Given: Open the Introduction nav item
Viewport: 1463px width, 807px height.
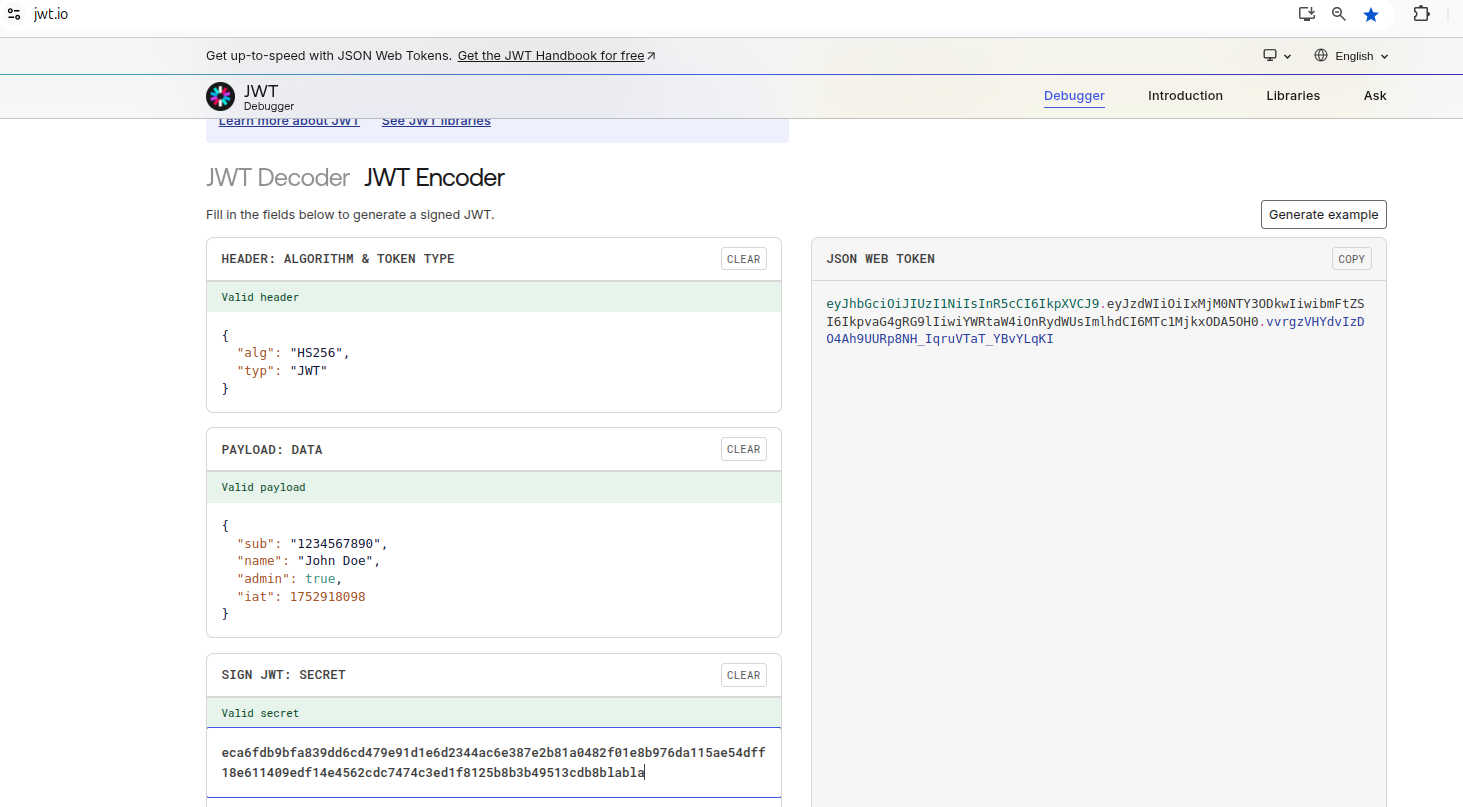Looking at the screenshot, I should (x=1185, y=96).
